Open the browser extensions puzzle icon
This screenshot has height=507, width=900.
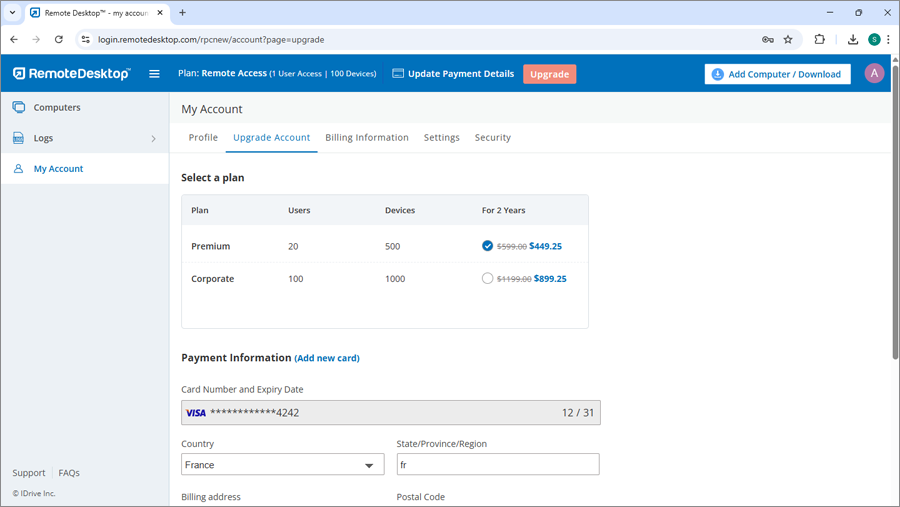pos(820,40)
